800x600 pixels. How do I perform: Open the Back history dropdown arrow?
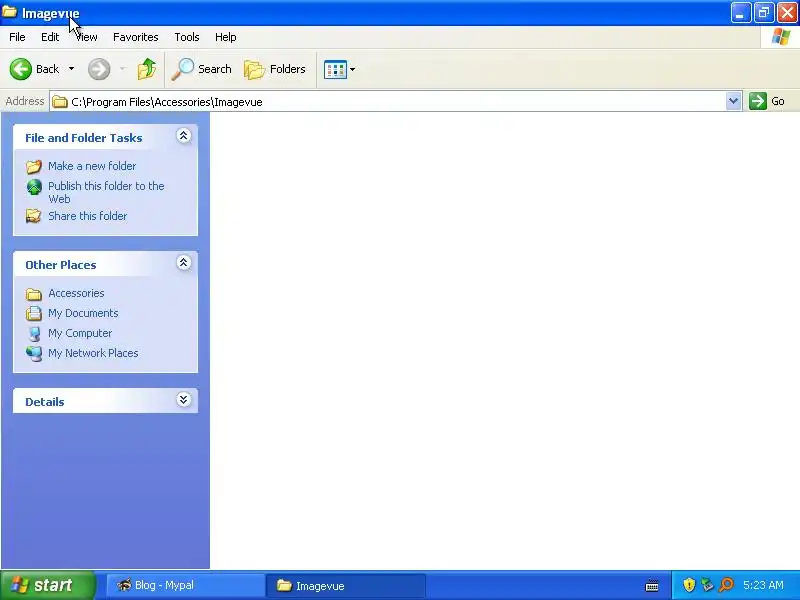71,69
